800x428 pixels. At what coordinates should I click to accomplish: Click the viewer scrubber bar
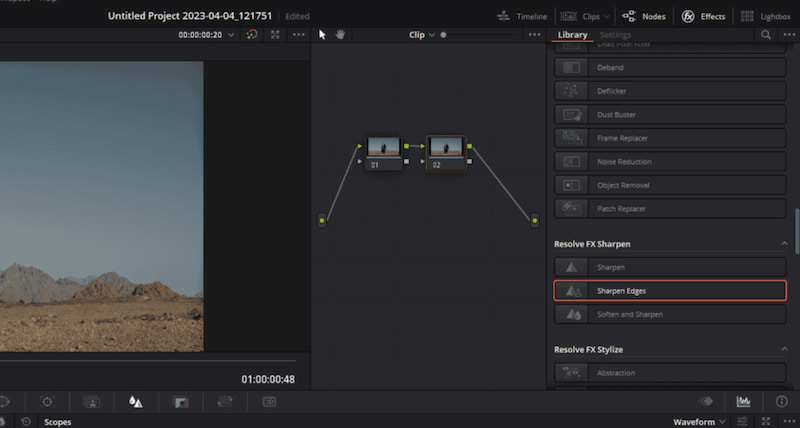click(147, 361)
